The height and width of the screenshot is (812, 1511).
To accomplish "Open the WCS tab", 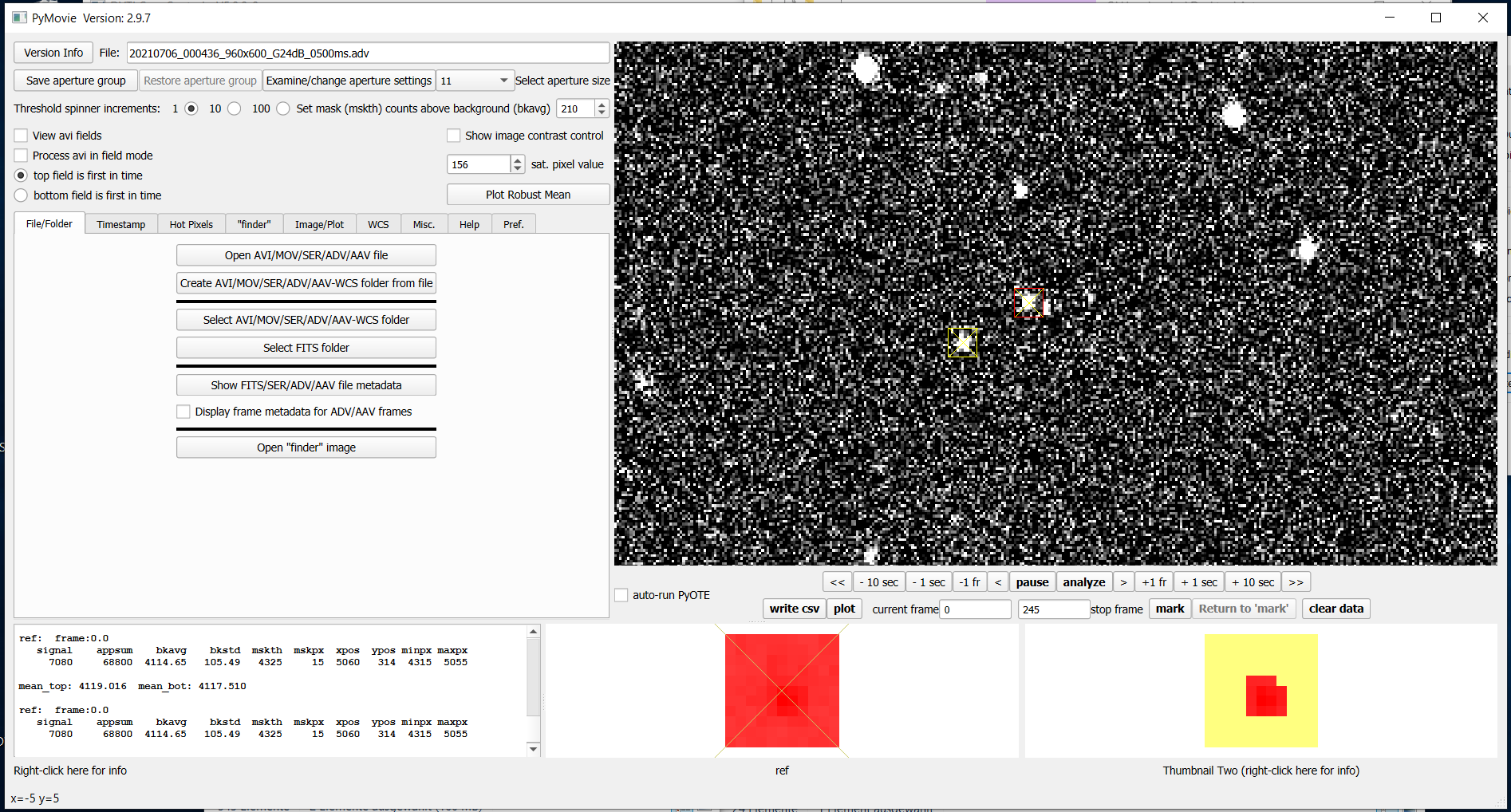I will coord(378,225).
